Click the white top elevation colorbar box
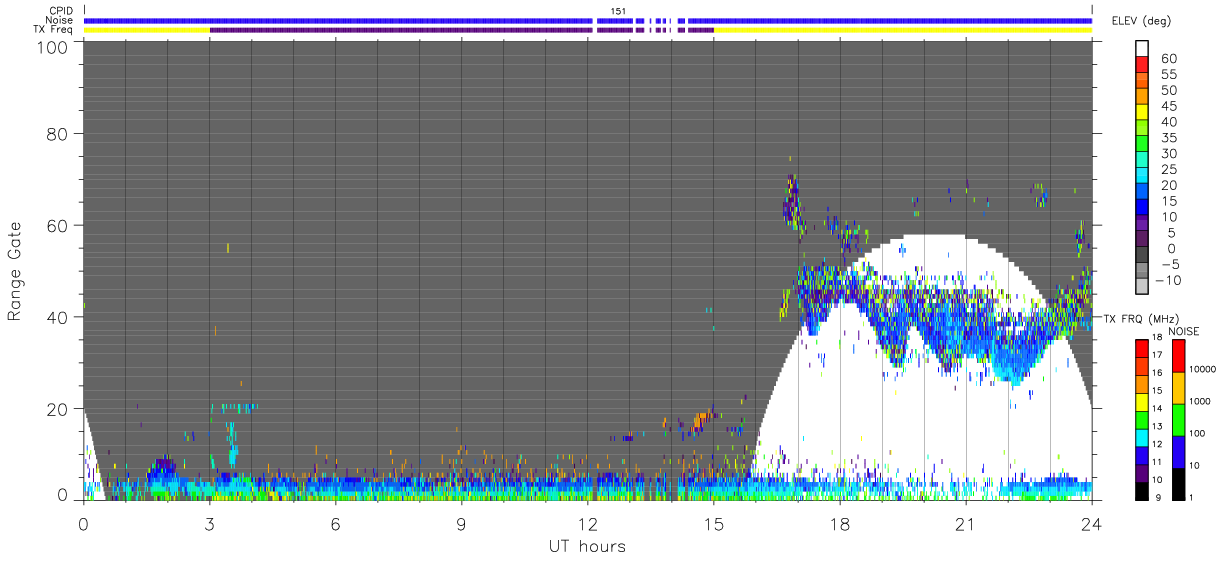The height and width of the screenshot is (567, 1228). point(1142,46)
